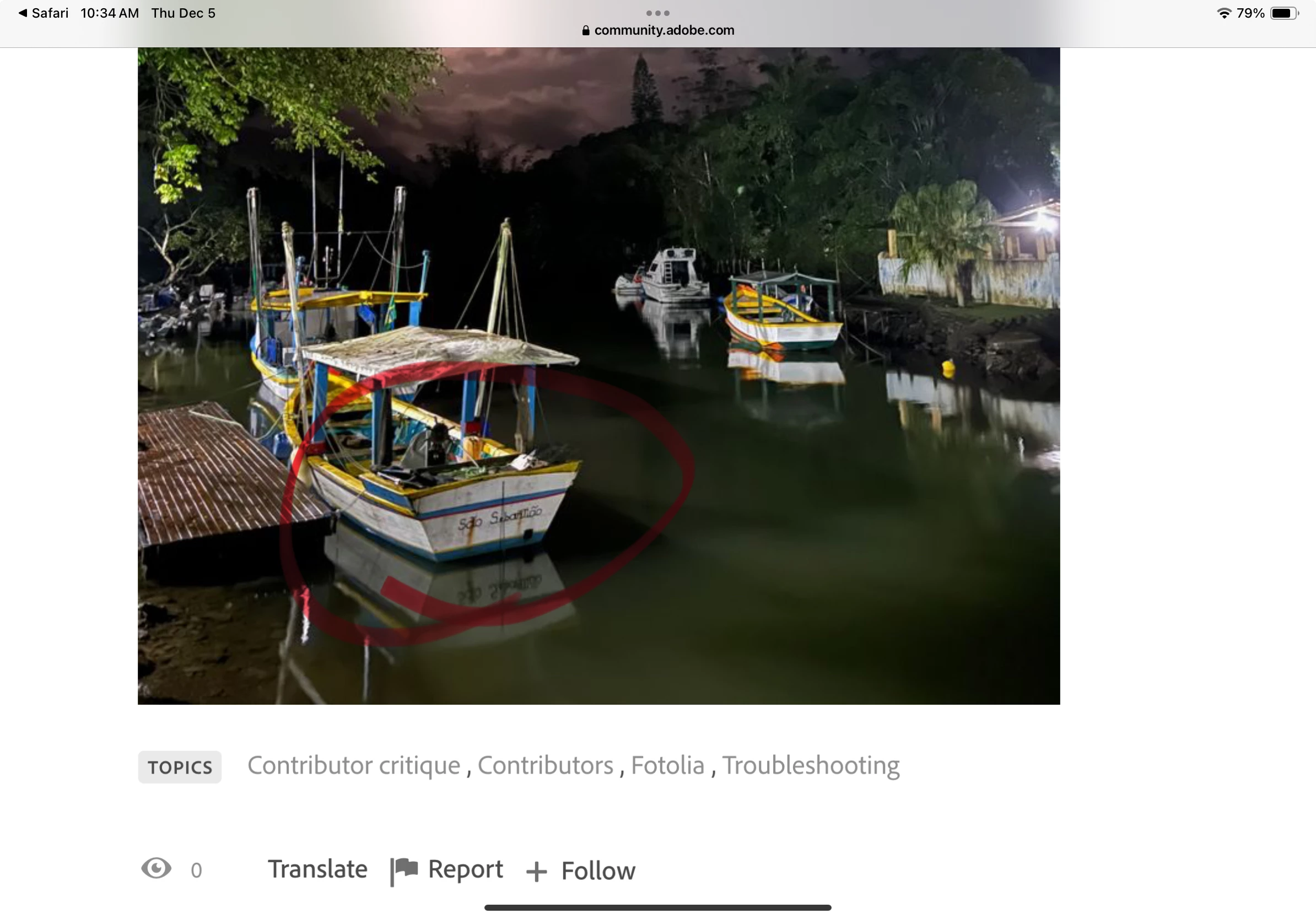Tap the Wi-Fi status icon
1316x919 pixels.
pyautogui.click(x=1224, y=13)
